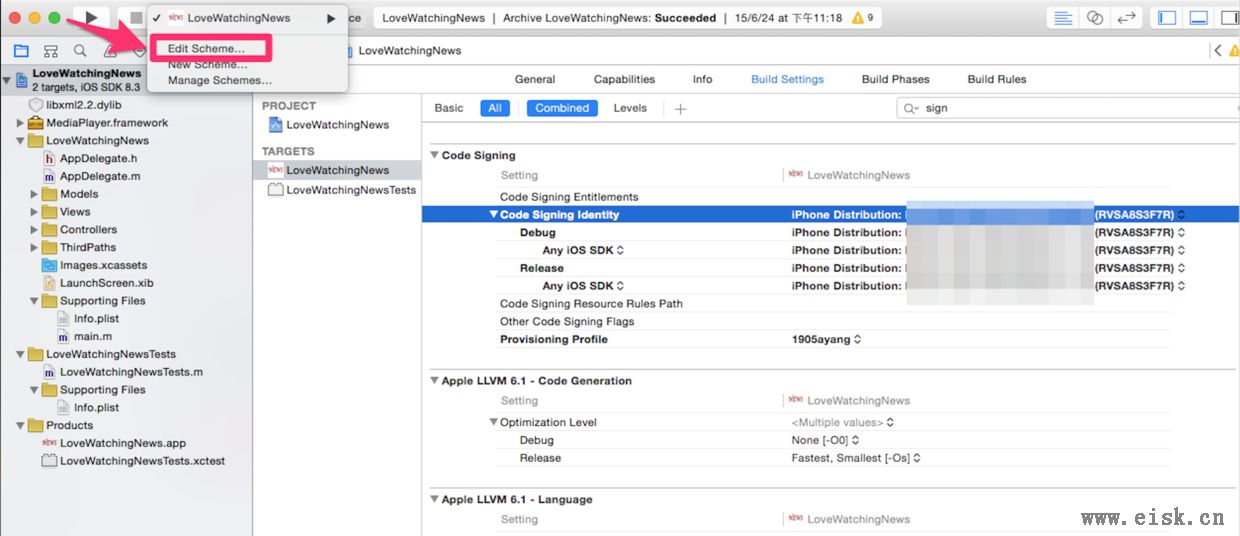
Task: Collapse Apple LLVM 6.1 - Code Generation section
Action: (434, 380)
